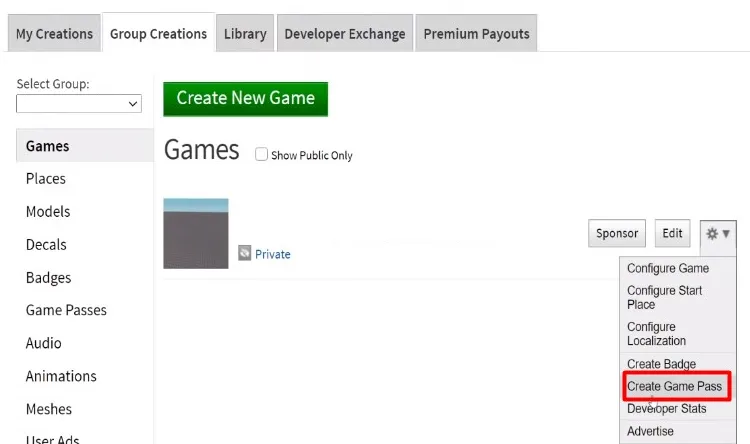Open Meshes in the left sidebar
750x444 pixels.
coord(49,409)
